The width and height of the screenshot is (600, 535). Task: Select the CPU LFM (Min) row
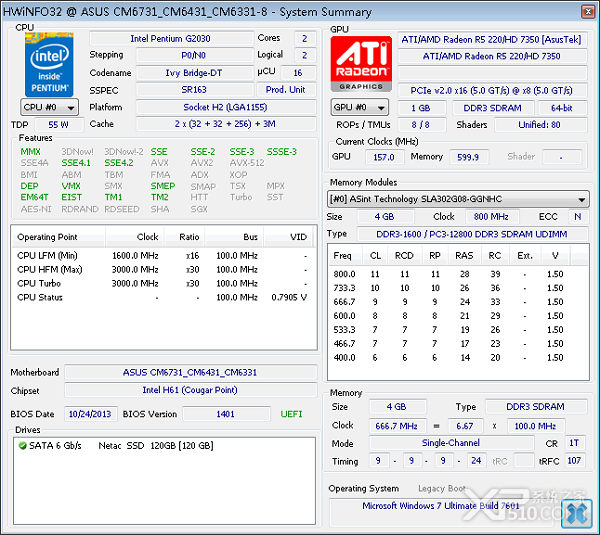click(162, 256)
